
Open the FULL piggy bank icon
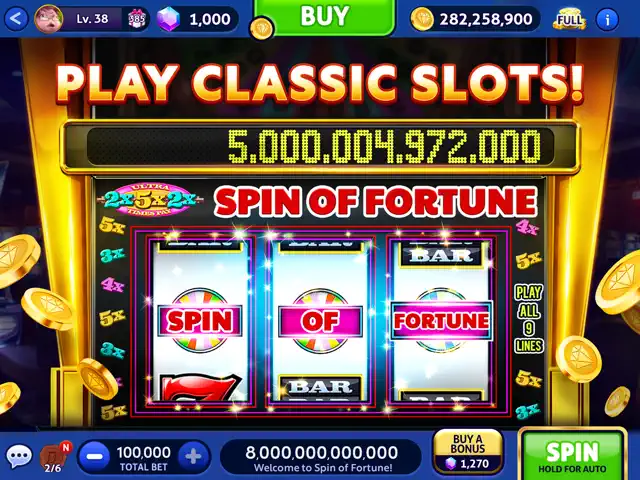570,19
